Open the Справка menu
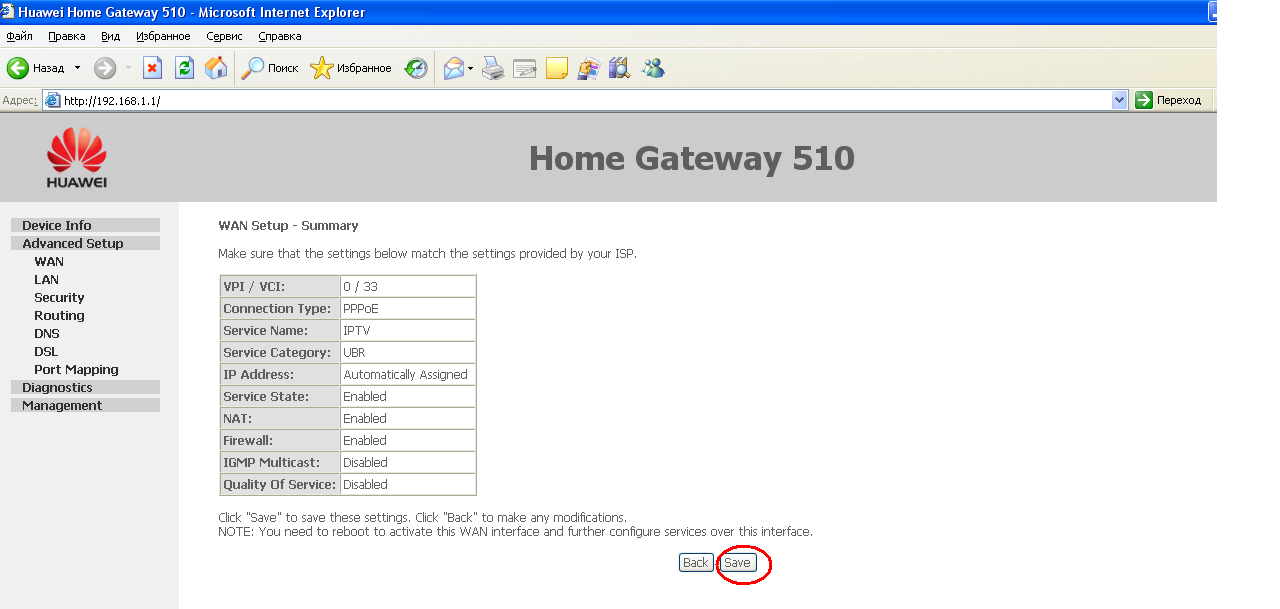 (280, 36)
